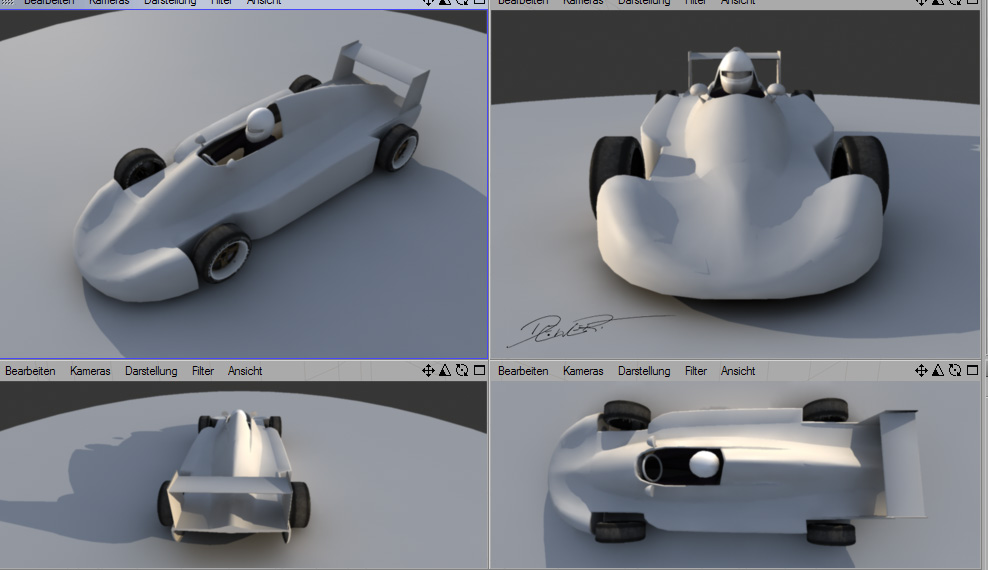Open the Darstellung menu of the top-down viewport

pos(644,371)
